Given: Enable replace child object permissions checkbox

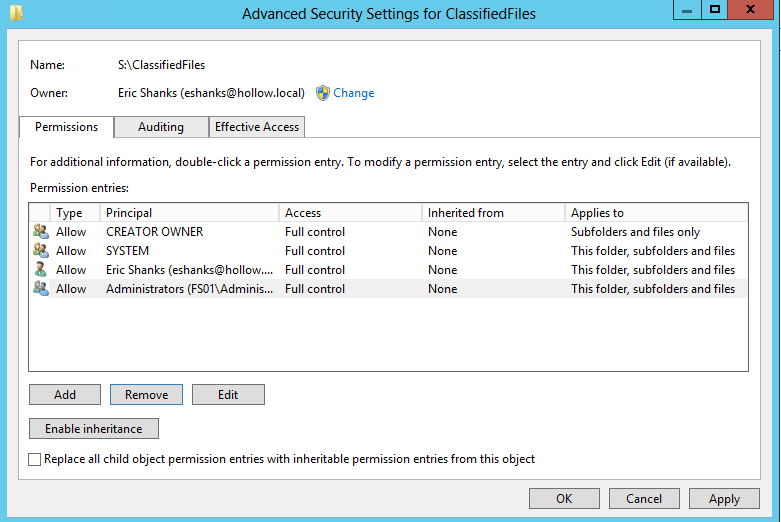Looking at the screenshot, I should (36, 460).
